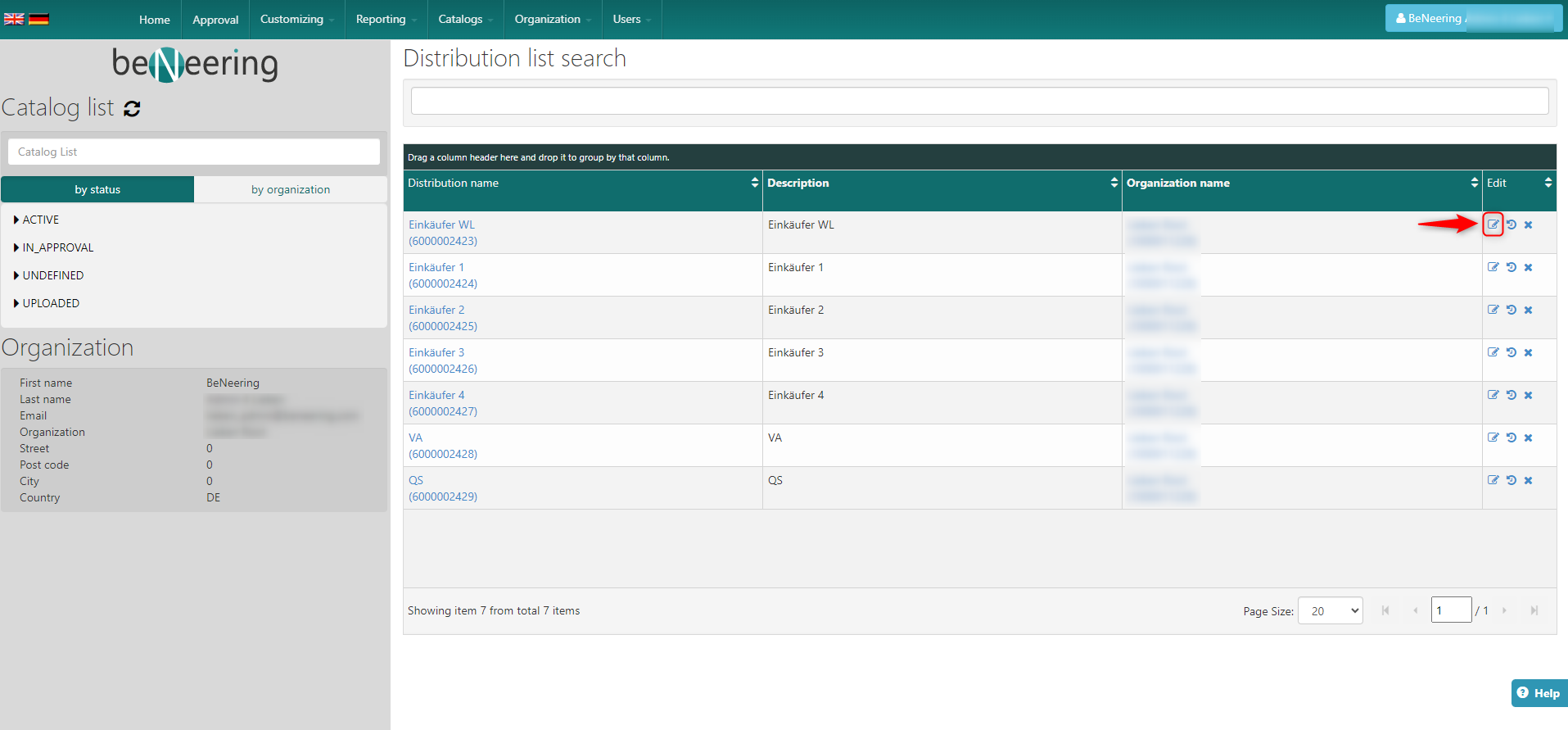1568x730 pixels.
Task: Switch language to English flag
Action: 14,19
